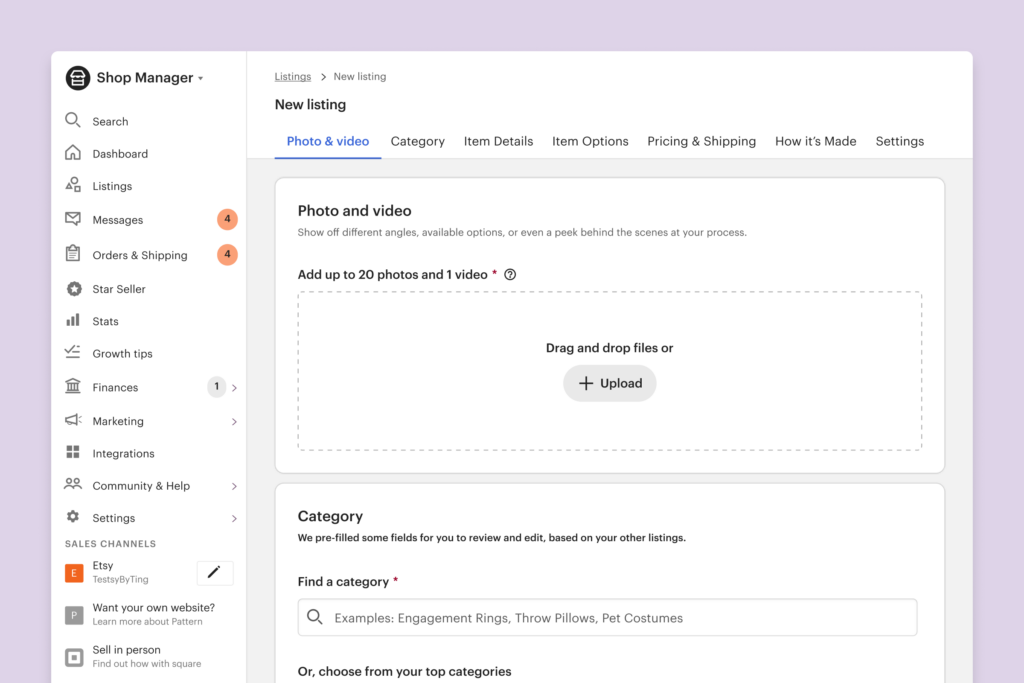Open the Item Options tab
This screenshot has width=1024, height=683.
(x=590, y=141)
